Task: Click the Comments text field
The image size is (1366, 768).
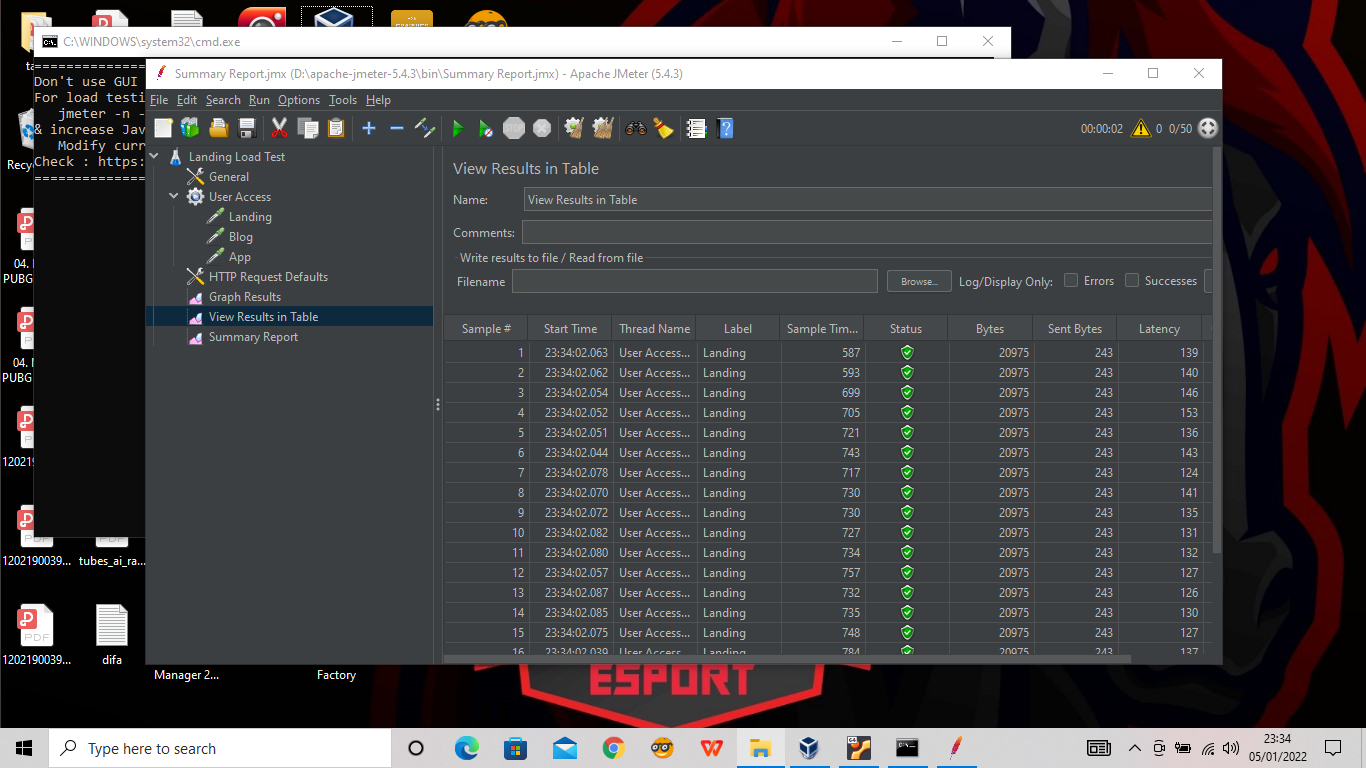Action: [x=867, y=232]
